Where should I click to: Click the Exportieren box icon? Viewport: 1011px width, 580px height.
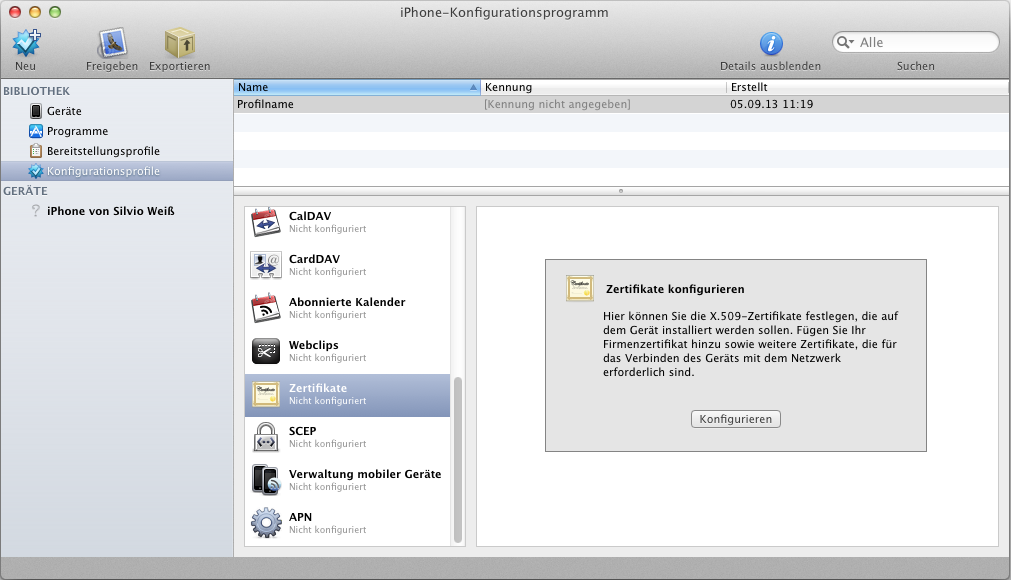tap(179, 43)
